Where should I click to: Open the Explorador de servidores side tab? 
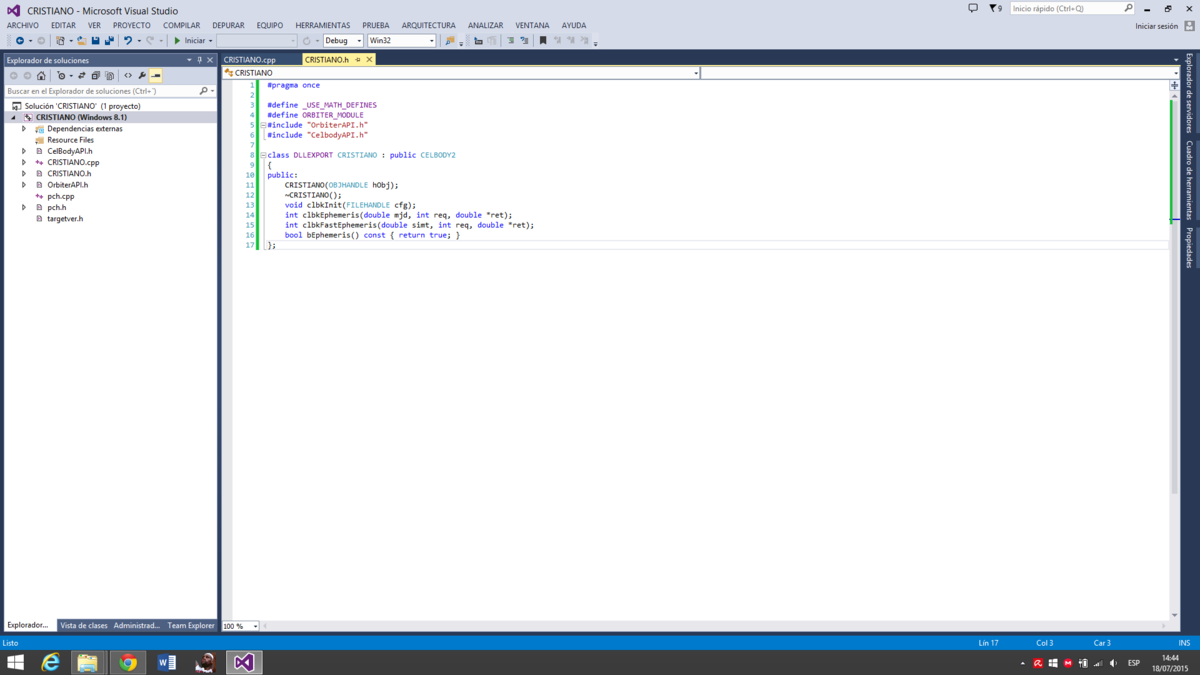[x=1189, y=94]
